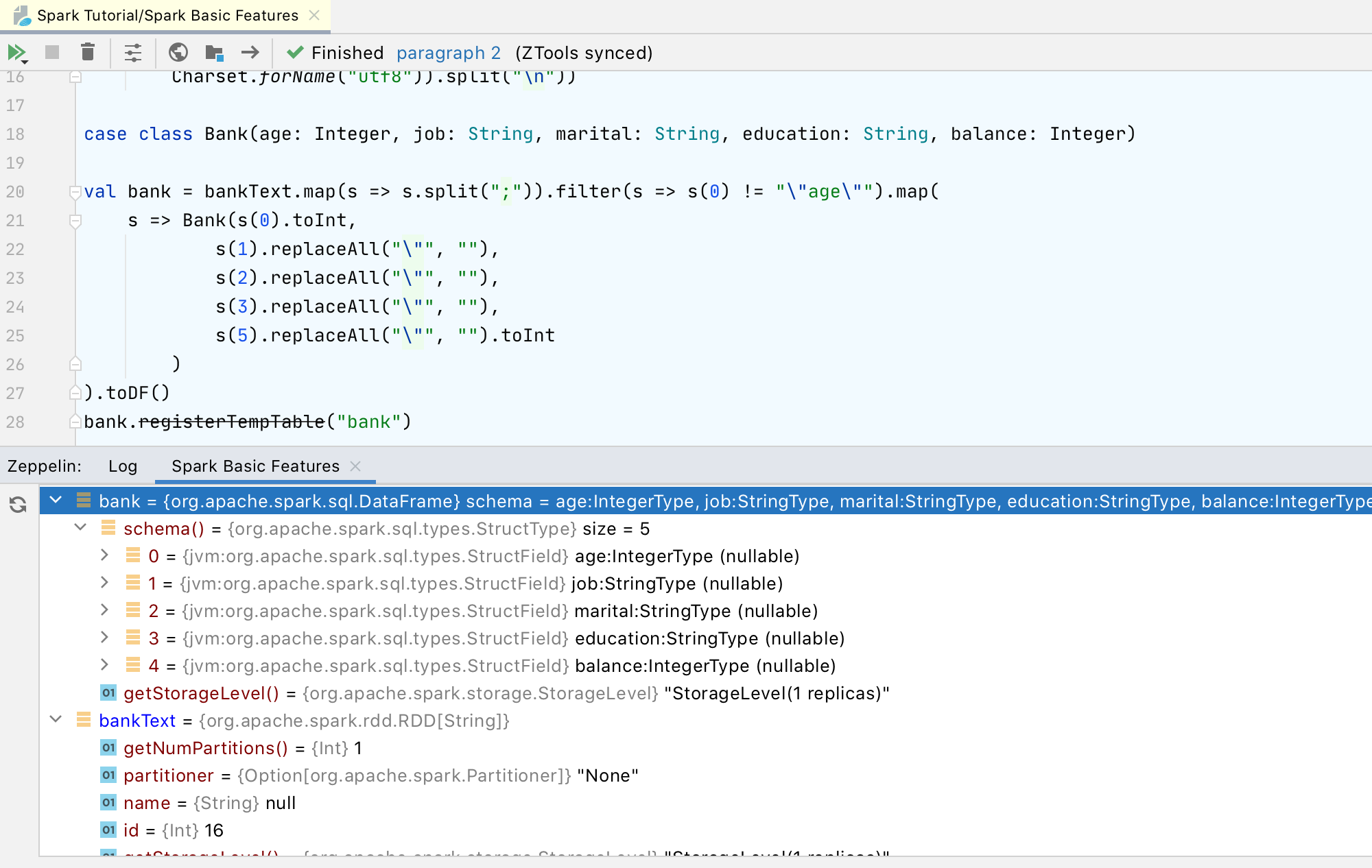
Task: Select the id = 16 row
Action: click(705, 830)
